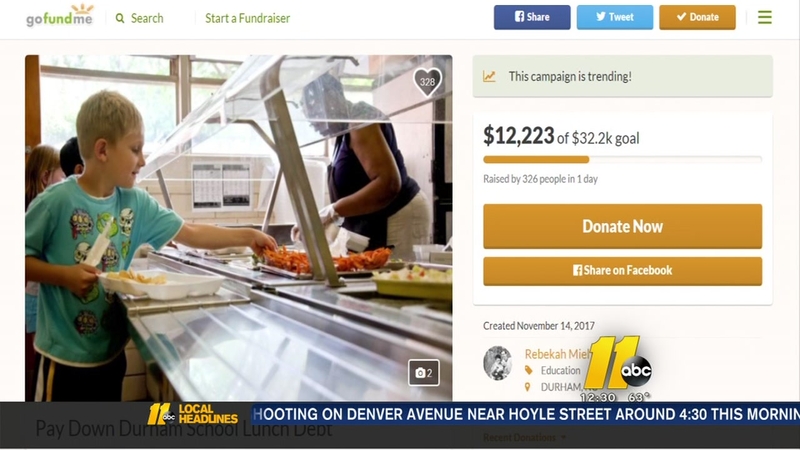The height and width of the screenshot is (450, 800).
Task: Click the organizer's profile picture
Action: coord(497,363)
